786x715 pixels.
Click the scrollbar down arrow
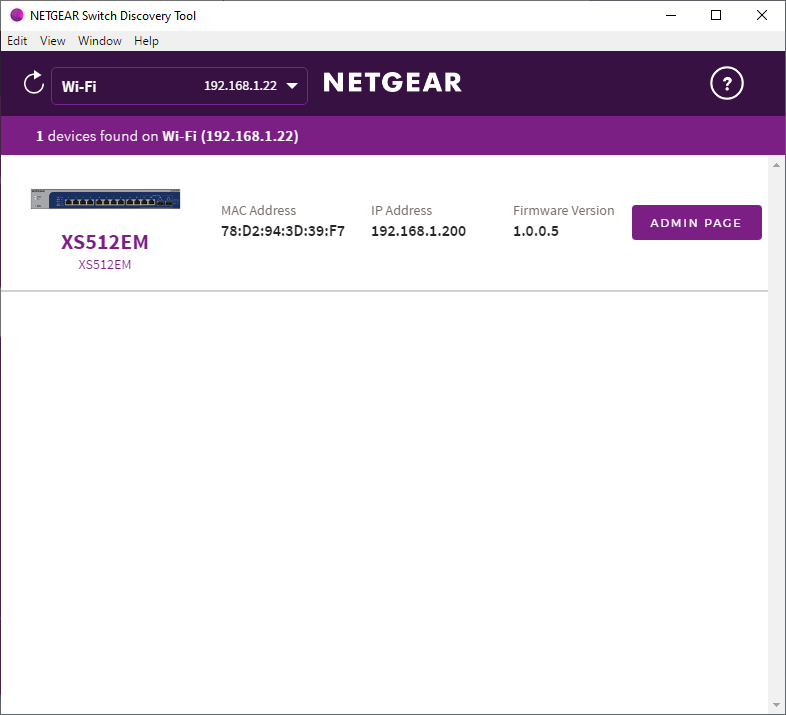click(x=776, y=704)
